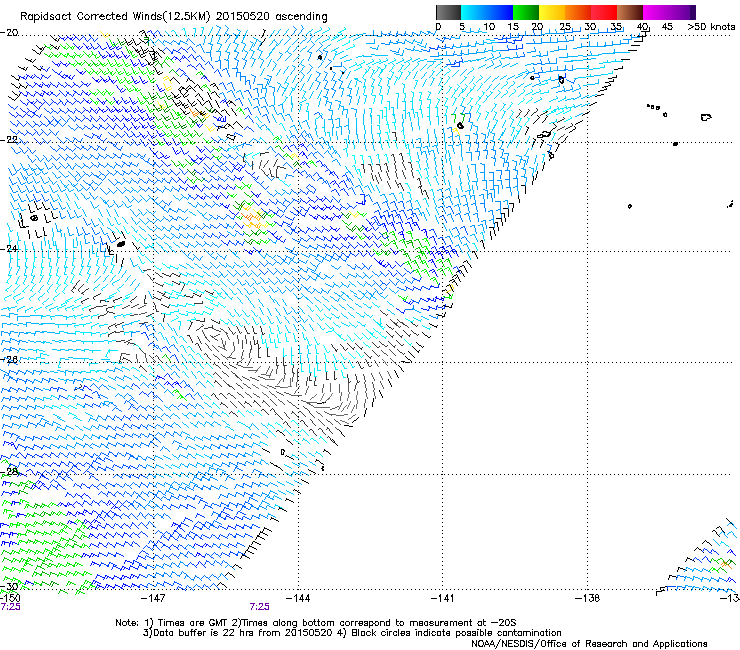Click the green 15-20 knots legend swatch
The height and width of the screenshot is (650, 740).
click(526, 12)
